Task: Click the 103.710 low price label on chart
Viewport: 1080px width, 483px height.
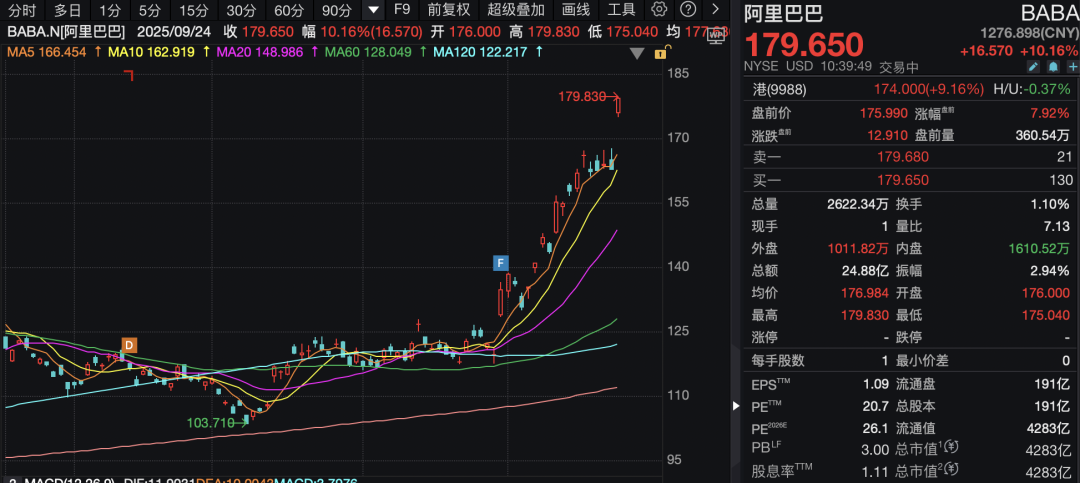Action: [211, 423]
